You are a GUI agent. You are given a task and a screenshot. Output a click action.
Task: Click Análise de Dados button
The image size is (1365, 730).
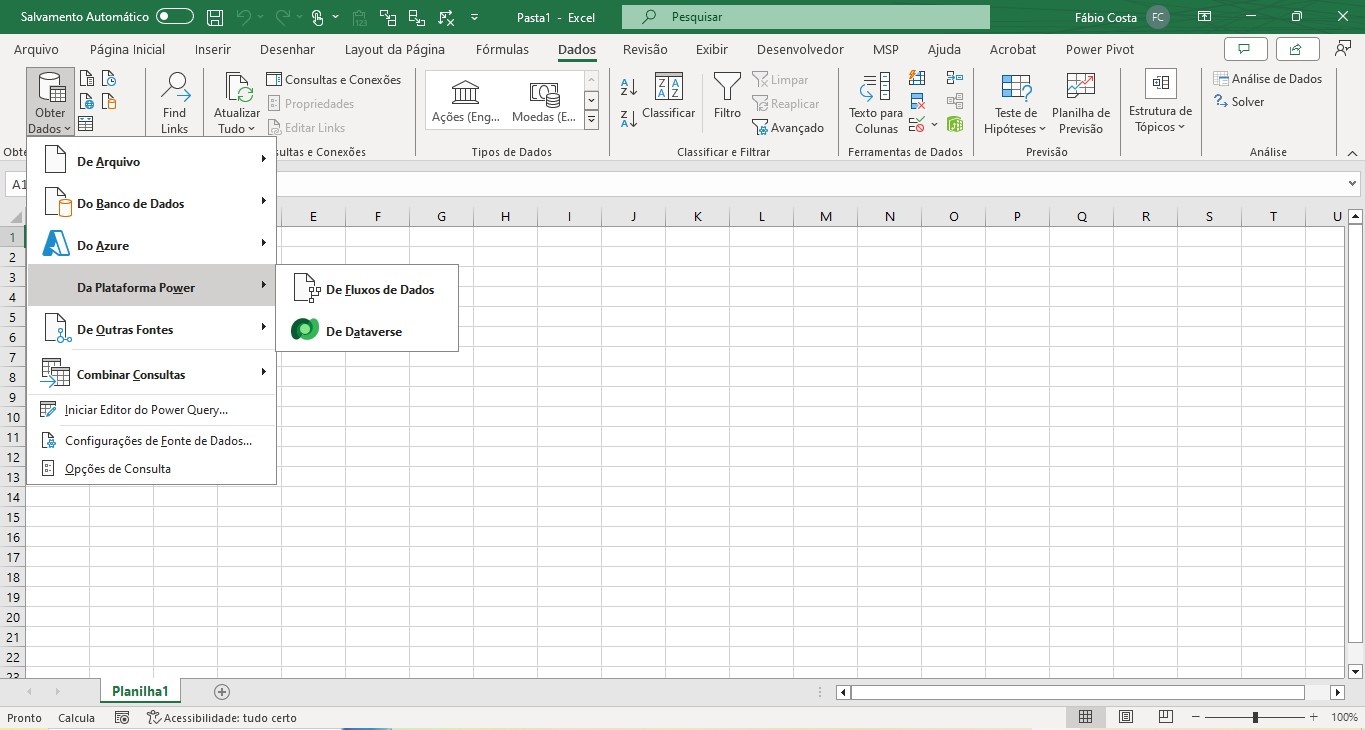1268,79
